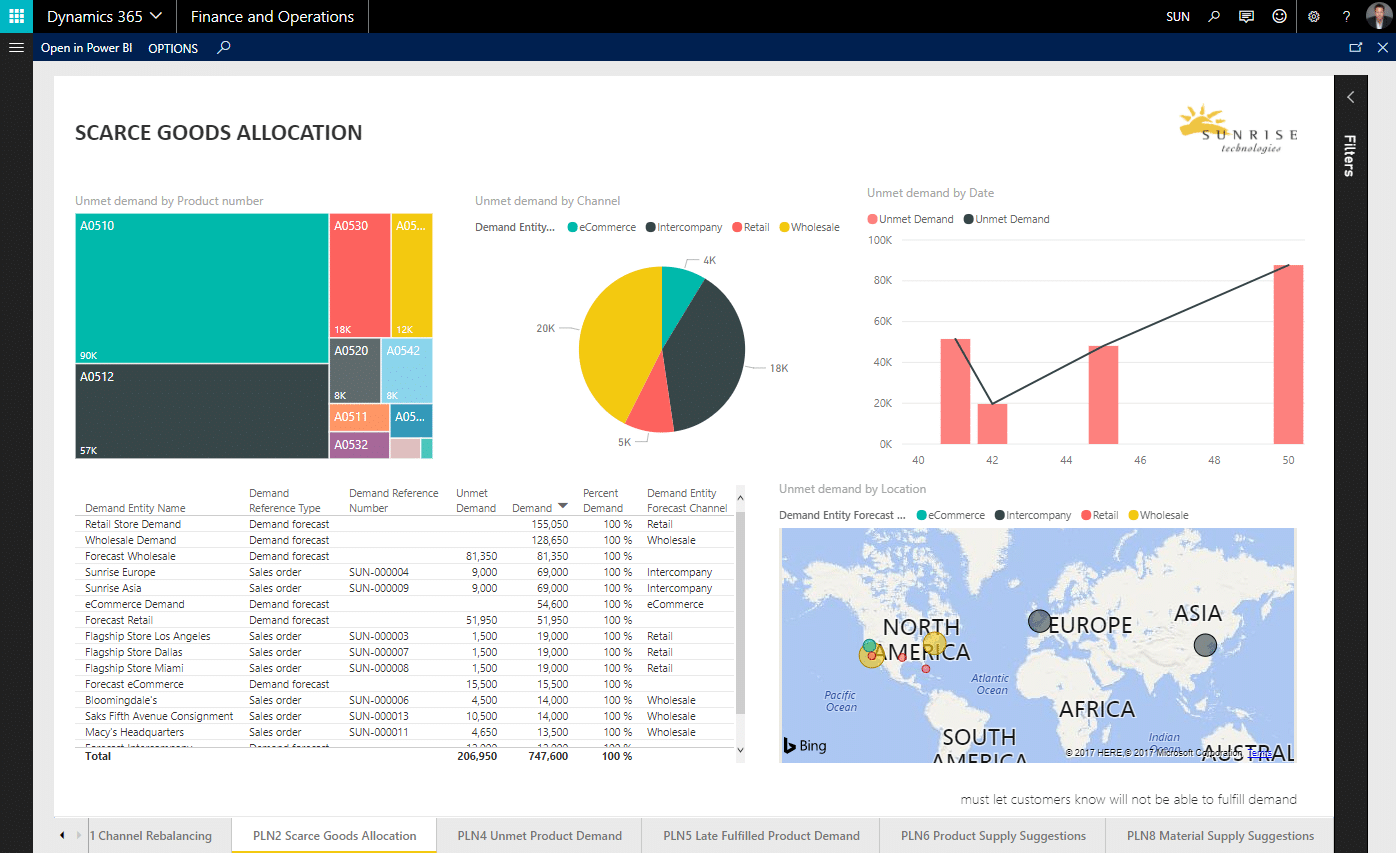Click Open in Power BI

coord(86,48)
